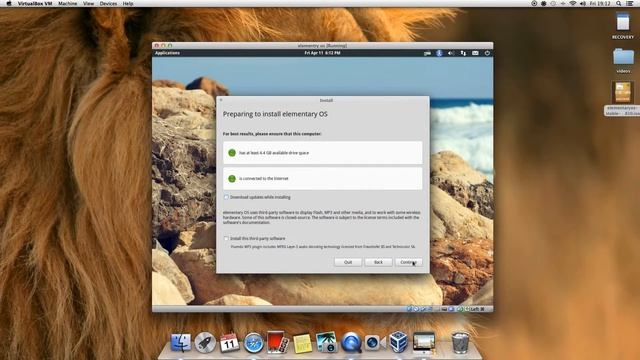Open the Calendar icon showing 11
The height and width of the screenshot is (360, 640).
tap(229, 342)
